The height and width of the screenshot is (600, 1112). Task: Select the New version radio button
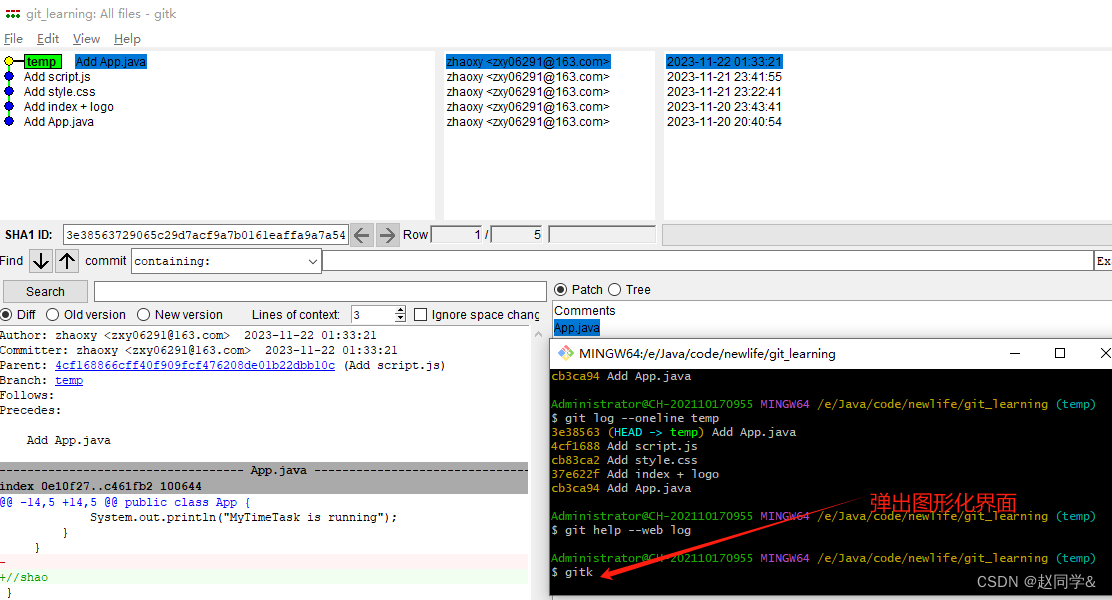click(x=143, y=314)
